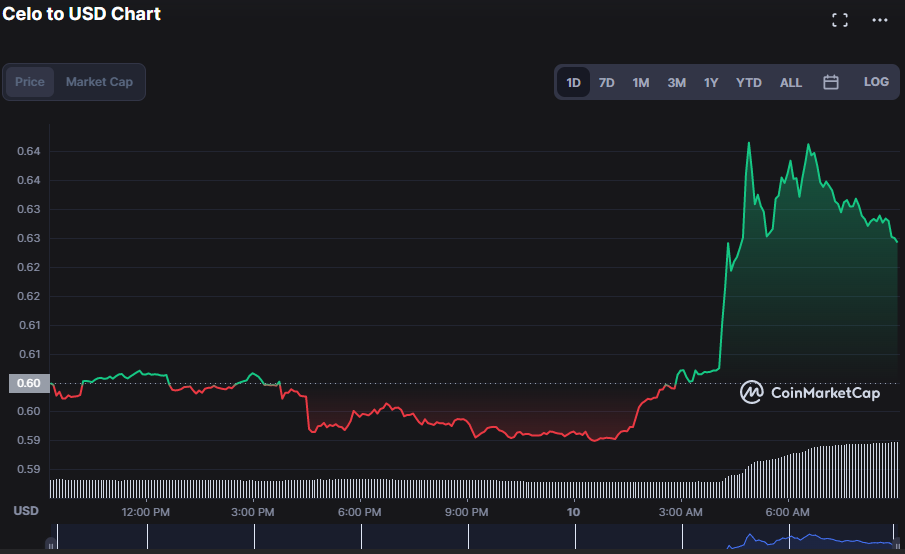
Task: Choose the YTD time range
Action: point(749,82)
